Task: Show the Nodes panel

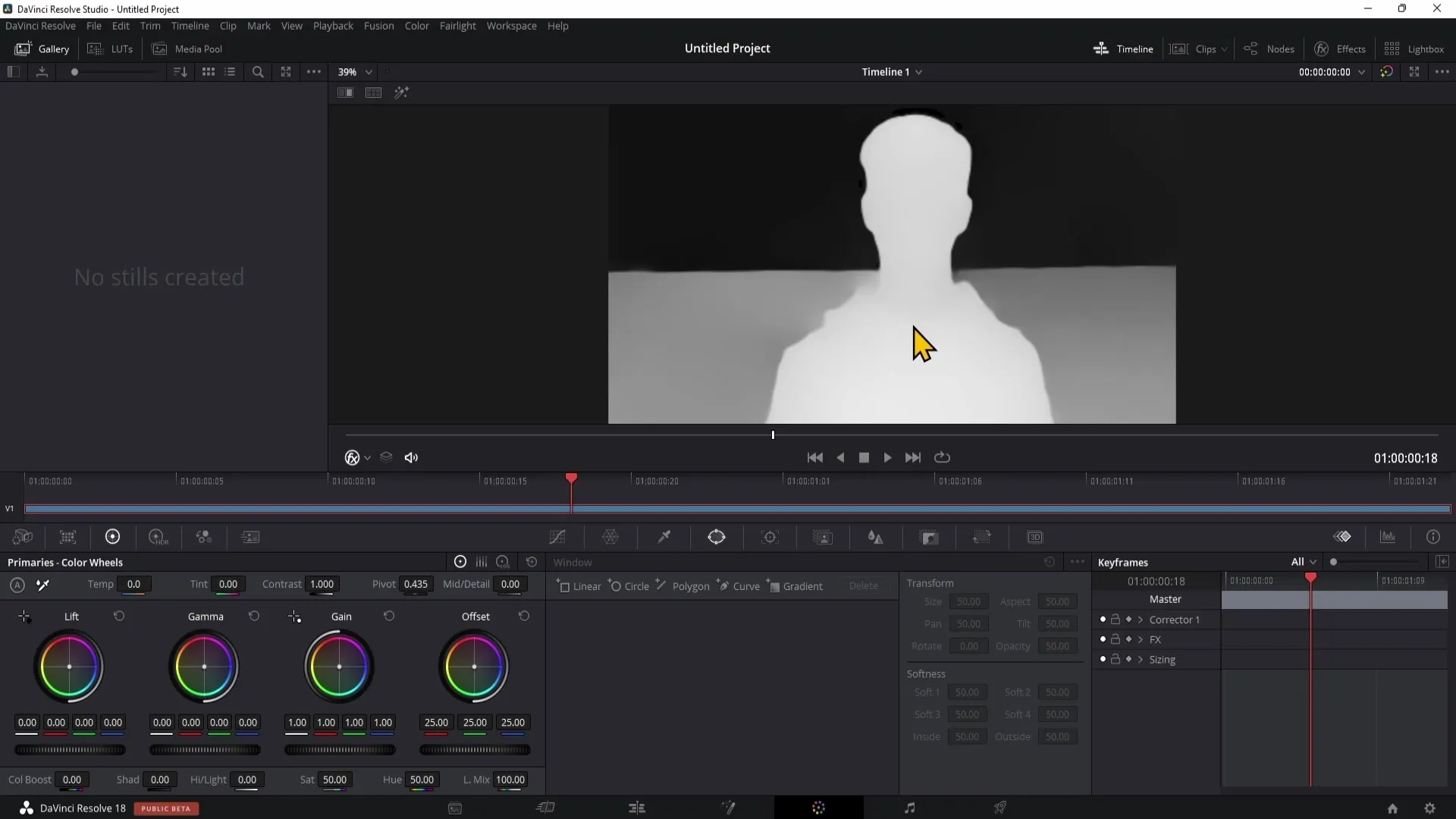Action: 1269,49
